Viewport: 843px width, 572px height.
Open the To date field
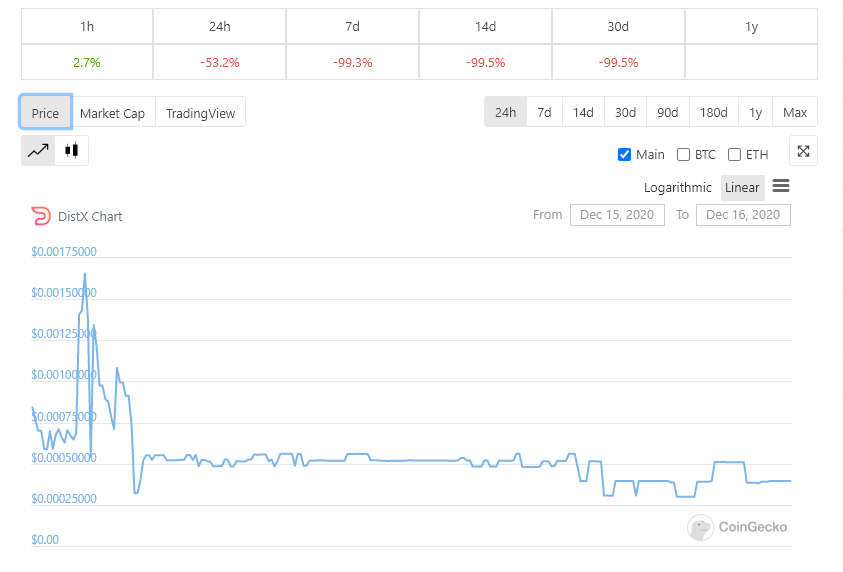743,215
